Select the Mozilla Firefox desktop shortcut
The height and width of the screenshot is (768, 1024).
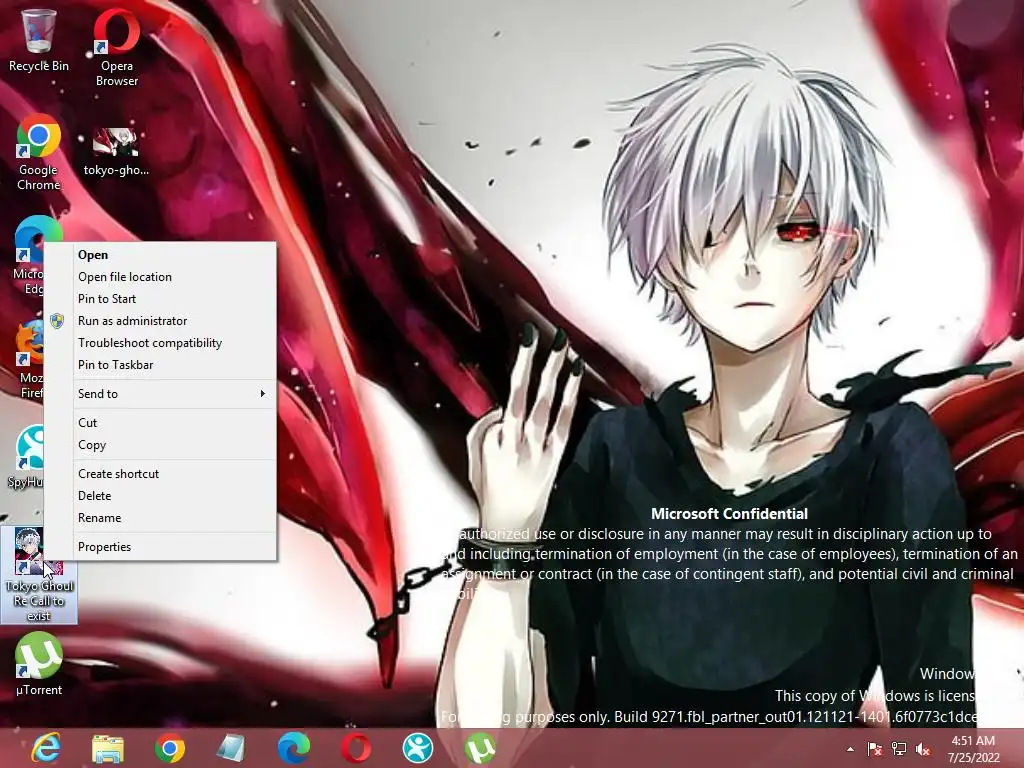[29, 359]
